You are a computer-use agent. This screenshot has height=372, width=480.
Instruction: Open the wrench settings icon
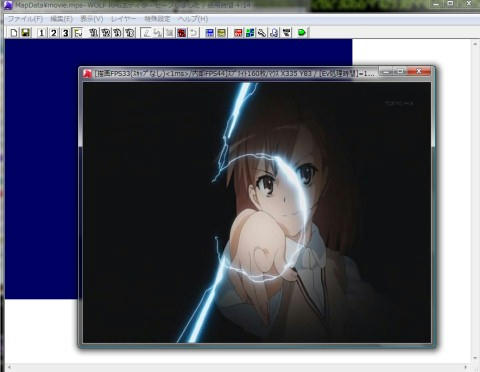(262, 33)
